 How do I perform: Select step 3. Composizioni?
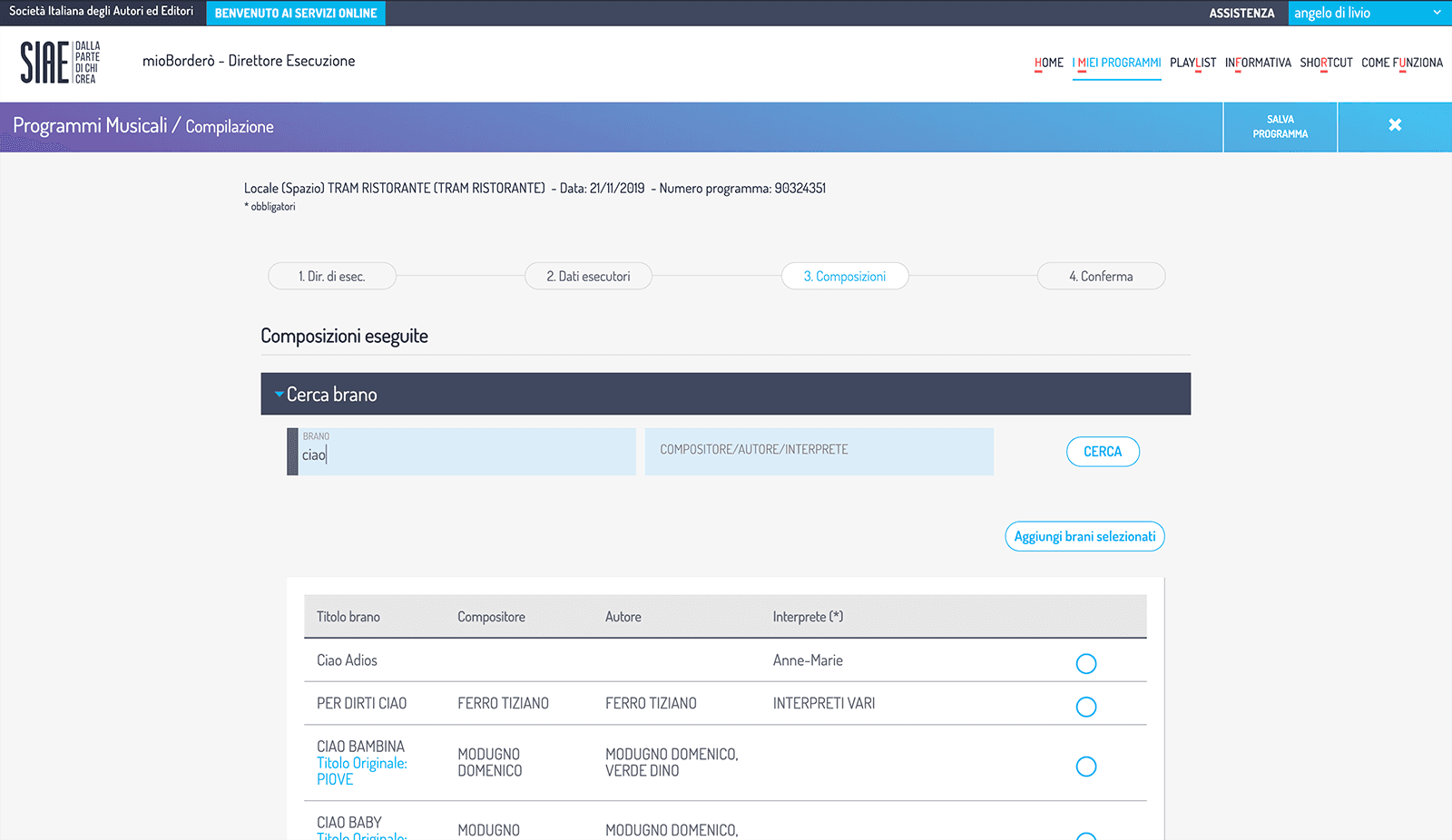pos(845,277)
